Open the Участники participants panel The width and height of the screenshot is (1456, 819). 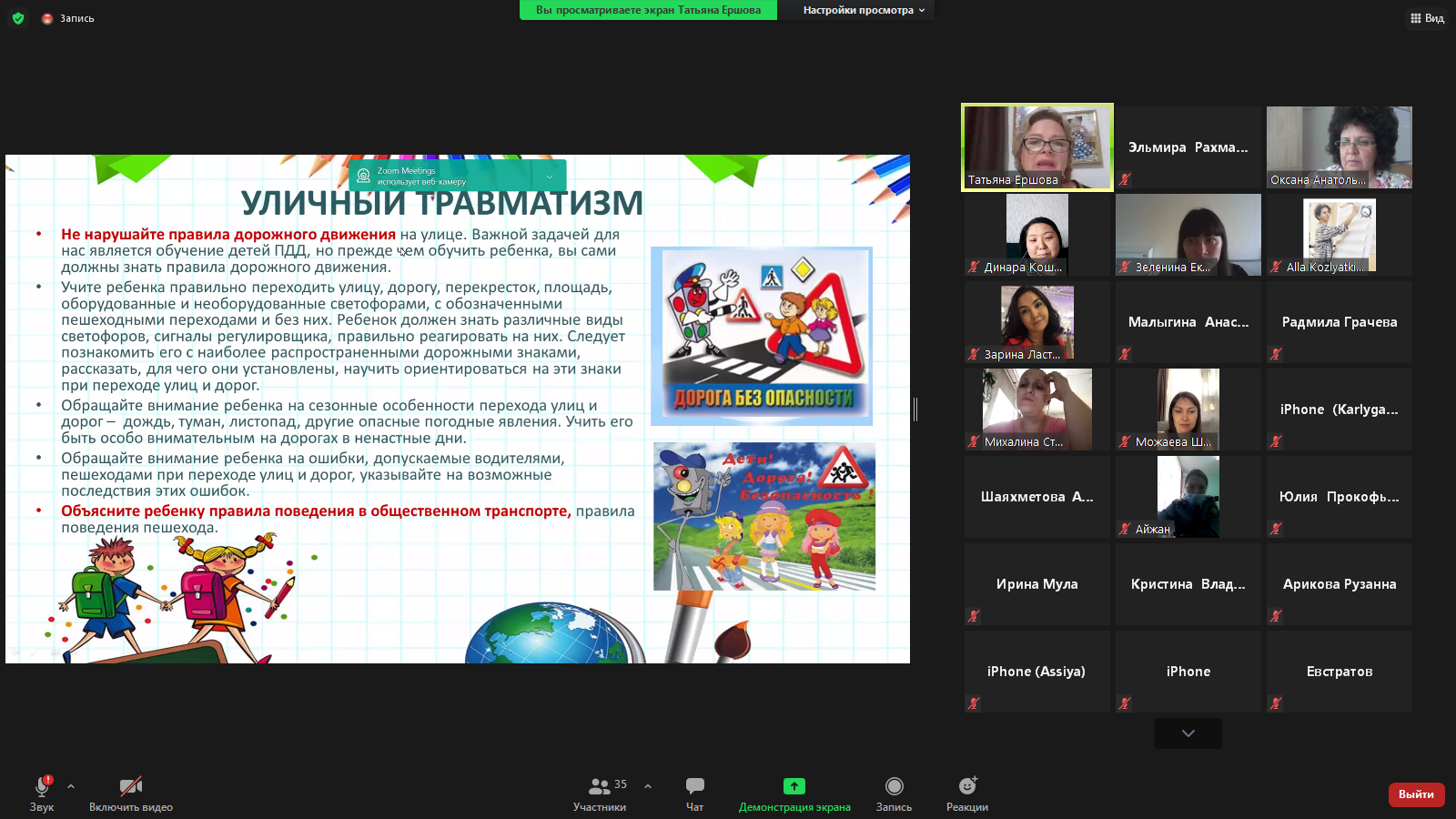click(599, 794)
